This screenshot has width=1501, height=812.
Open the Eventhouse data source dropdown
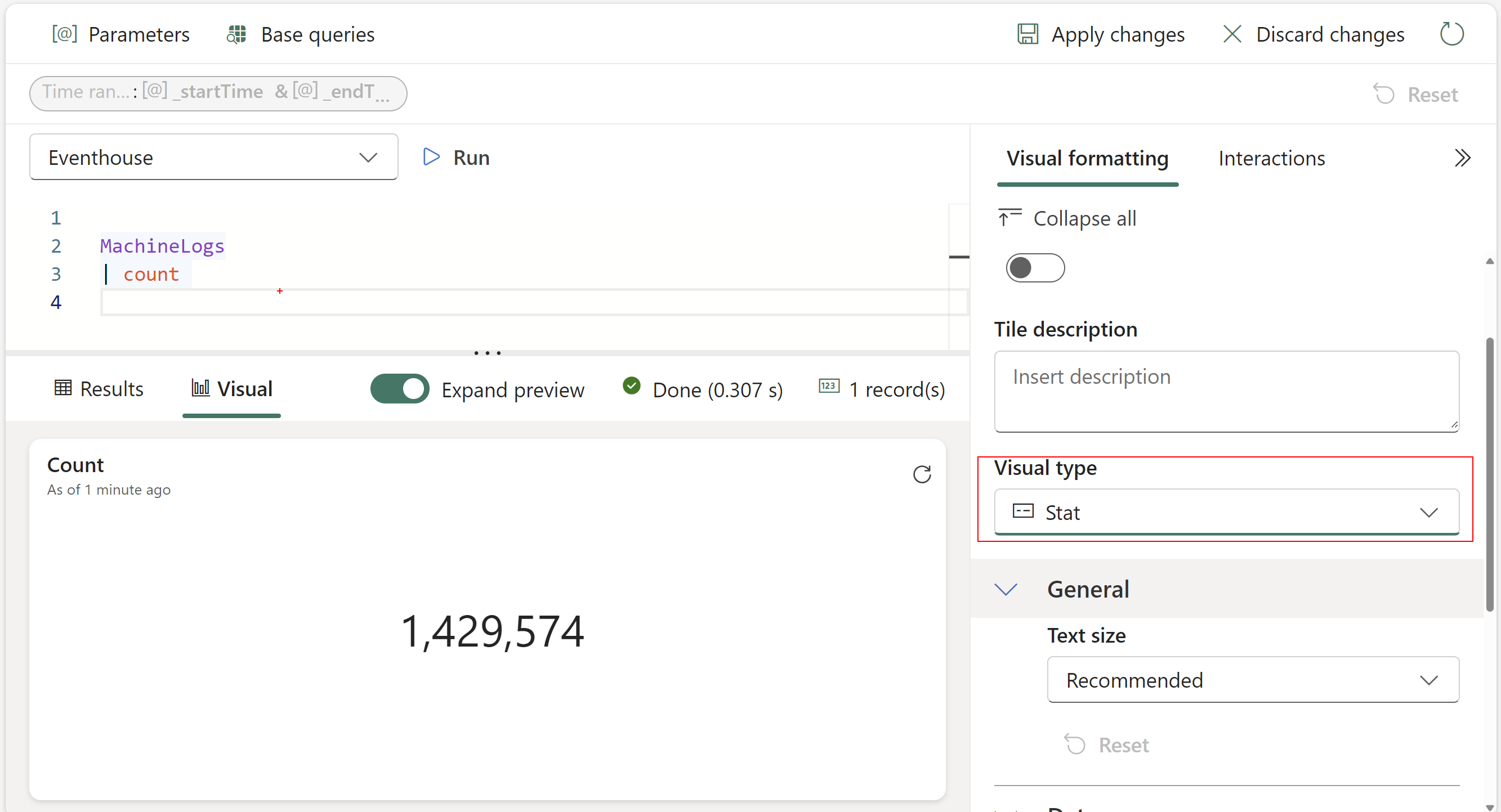[213, 157]
